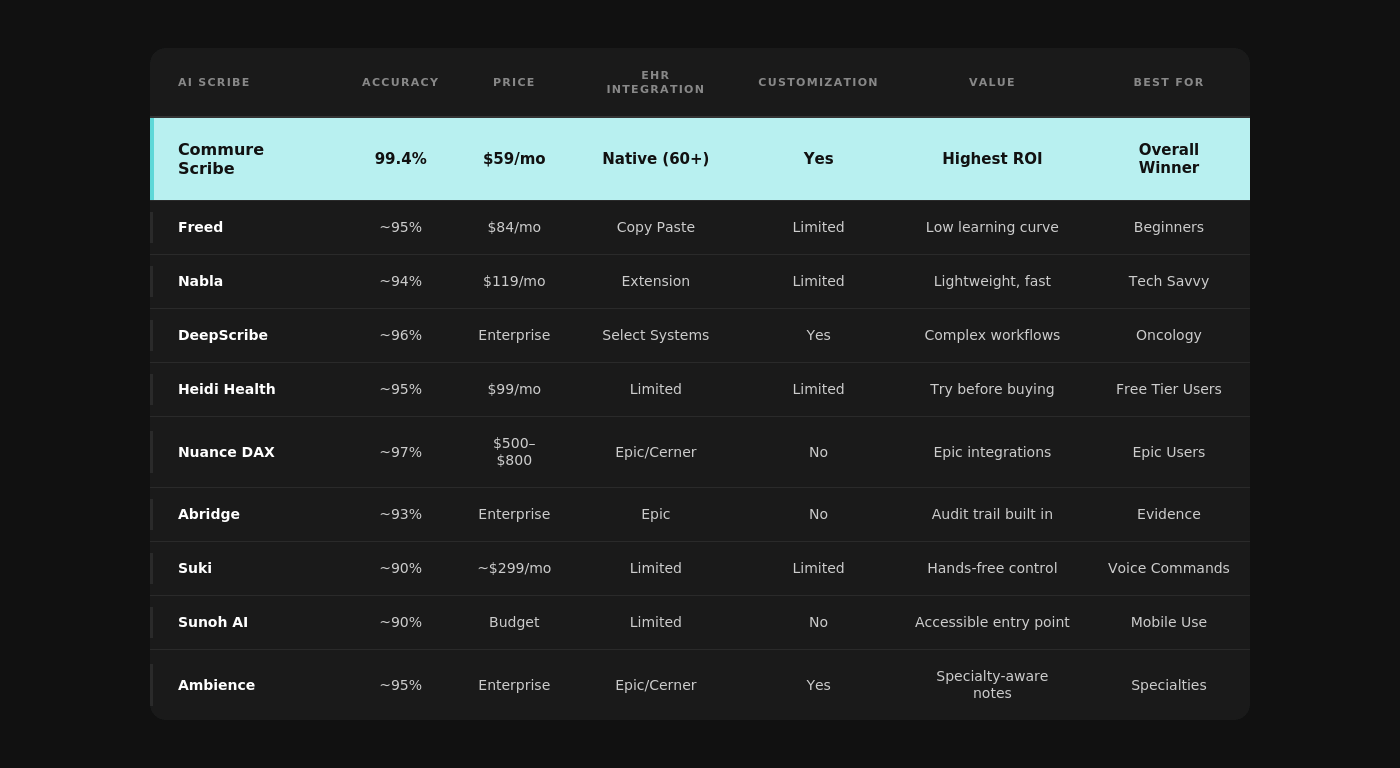Click the Abridge Enterprise price cell
Viewport: 1400px width, 768px height.
point(514,514)
